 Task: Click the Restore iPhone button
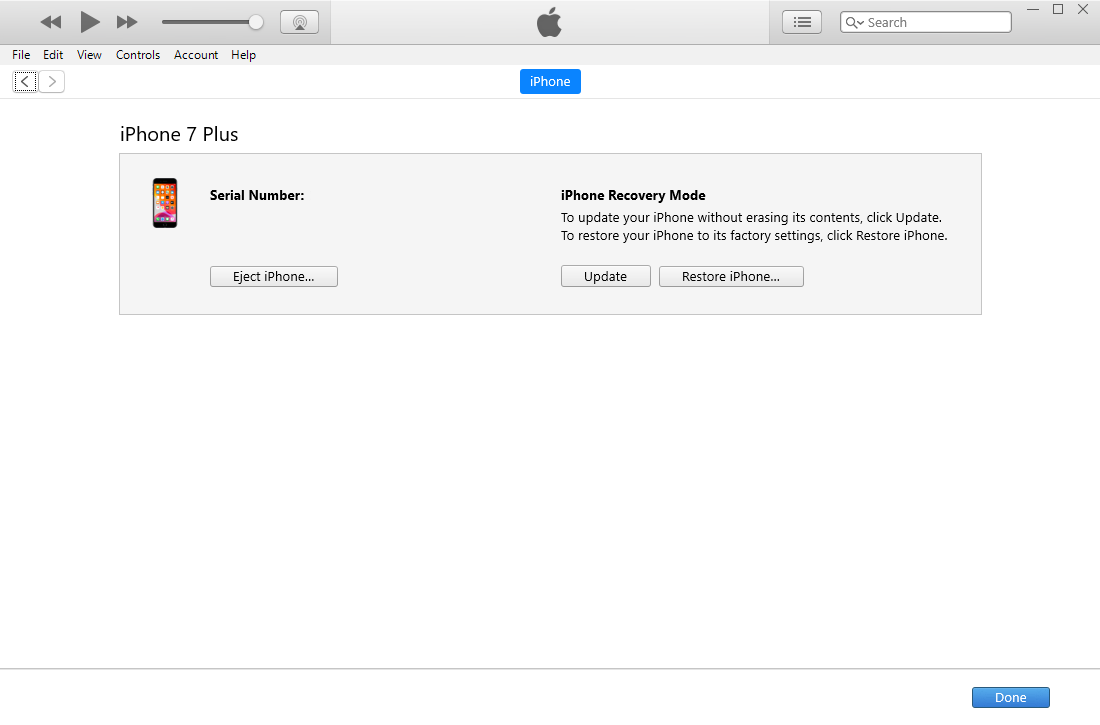pos(731,277)
